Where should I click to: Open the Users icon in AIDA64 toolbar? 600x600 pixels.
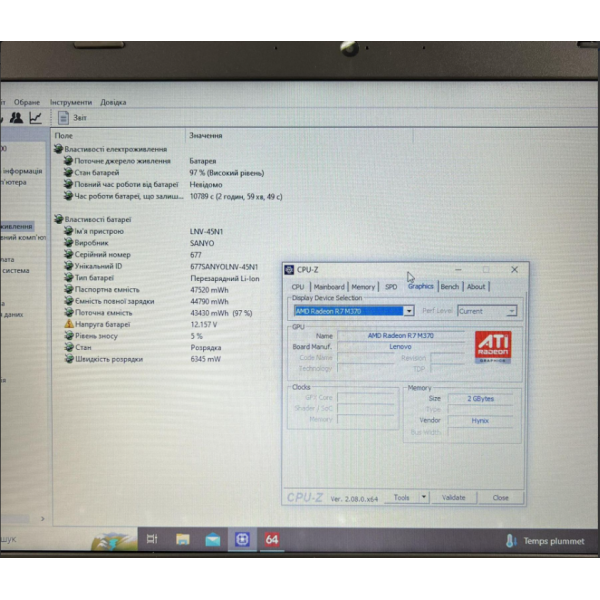pyautogui.click(x=16, y=117)
